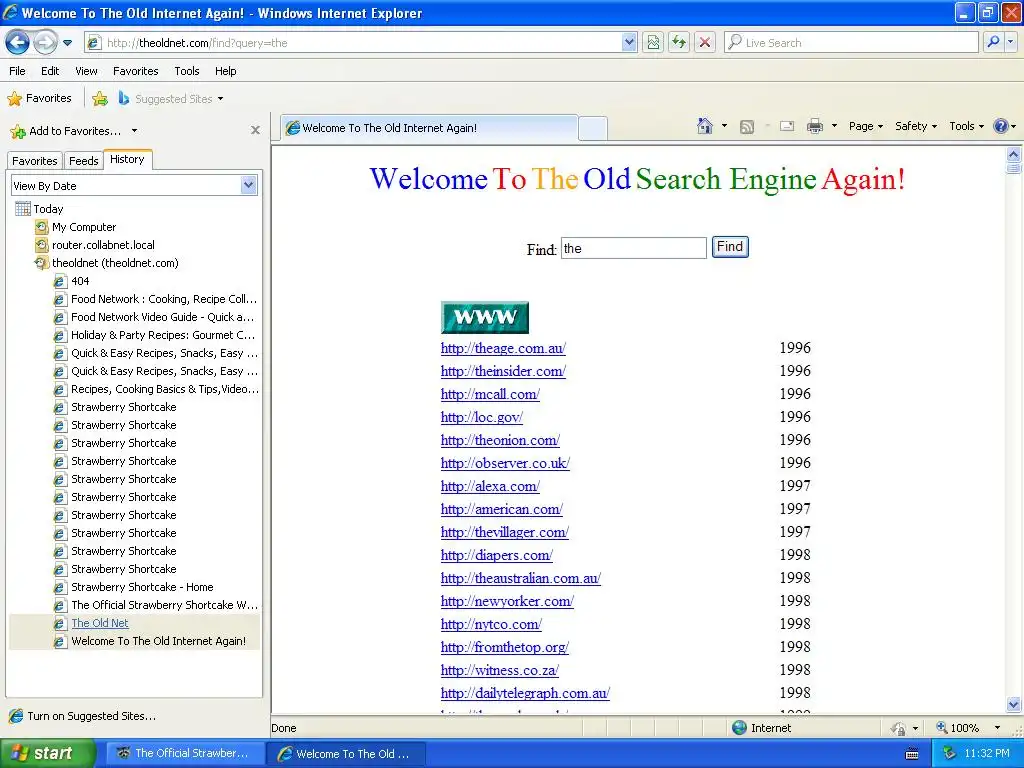Open the http://alexa.com/ link
This screenshot has height=768, width=1024.
pyautogui.click(x=490, y=487)
